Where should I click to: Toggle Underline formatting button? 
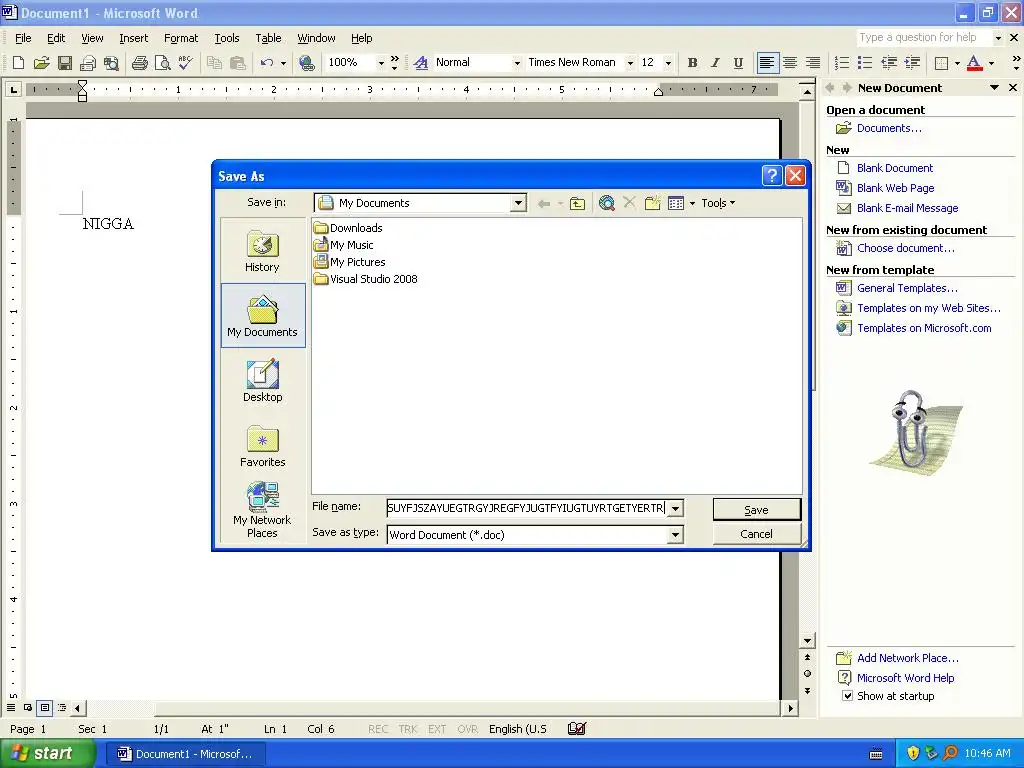tap(738, 63)
